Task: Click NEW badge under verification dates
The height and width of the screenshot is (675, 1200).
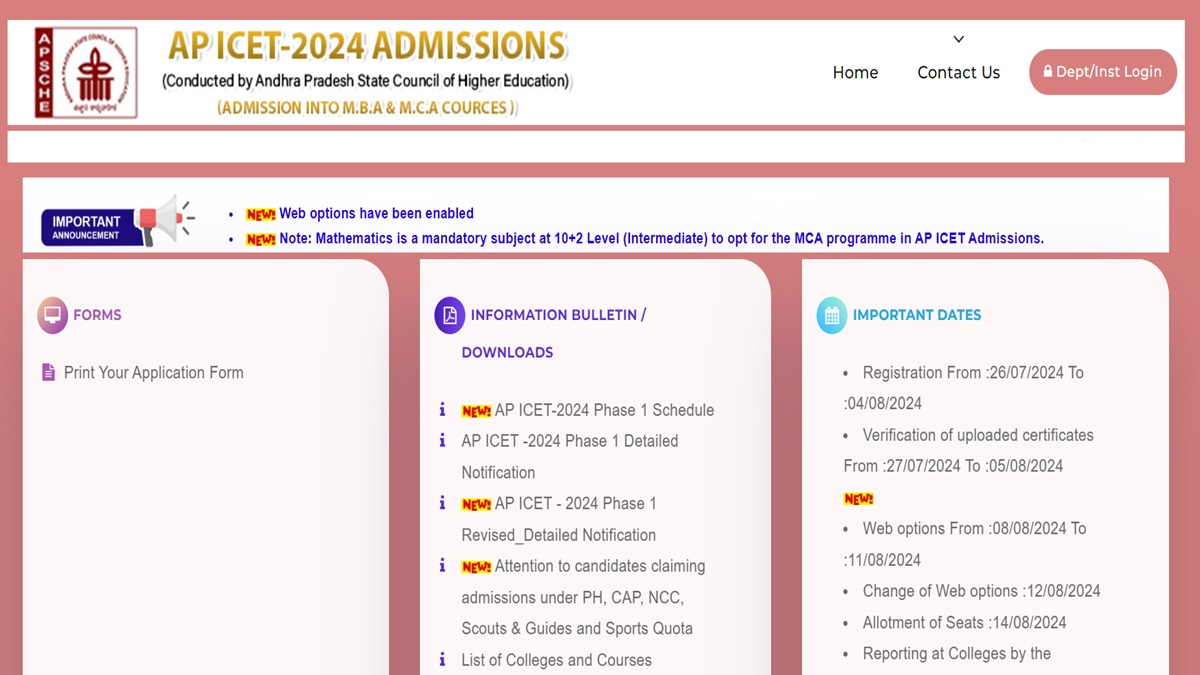Action: click(x=859, y=498)
